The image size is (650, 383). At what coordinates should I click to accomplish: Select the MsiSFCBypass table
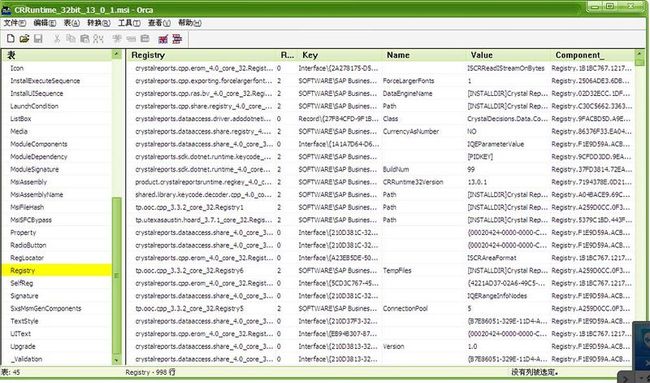click(x=31, y=220)
